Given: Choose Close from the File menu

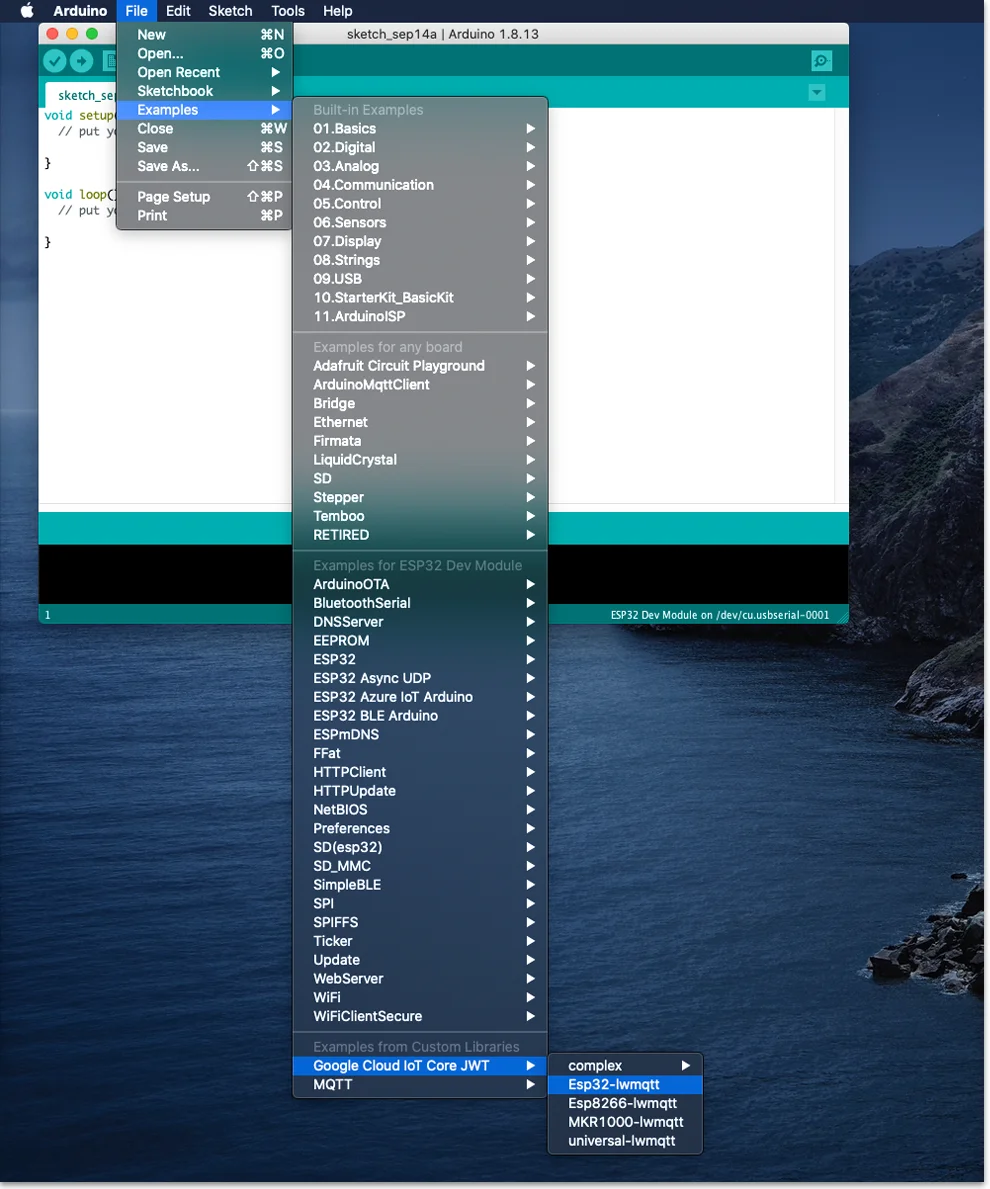Looking at the screenshot, I should (x=204, y=129).
